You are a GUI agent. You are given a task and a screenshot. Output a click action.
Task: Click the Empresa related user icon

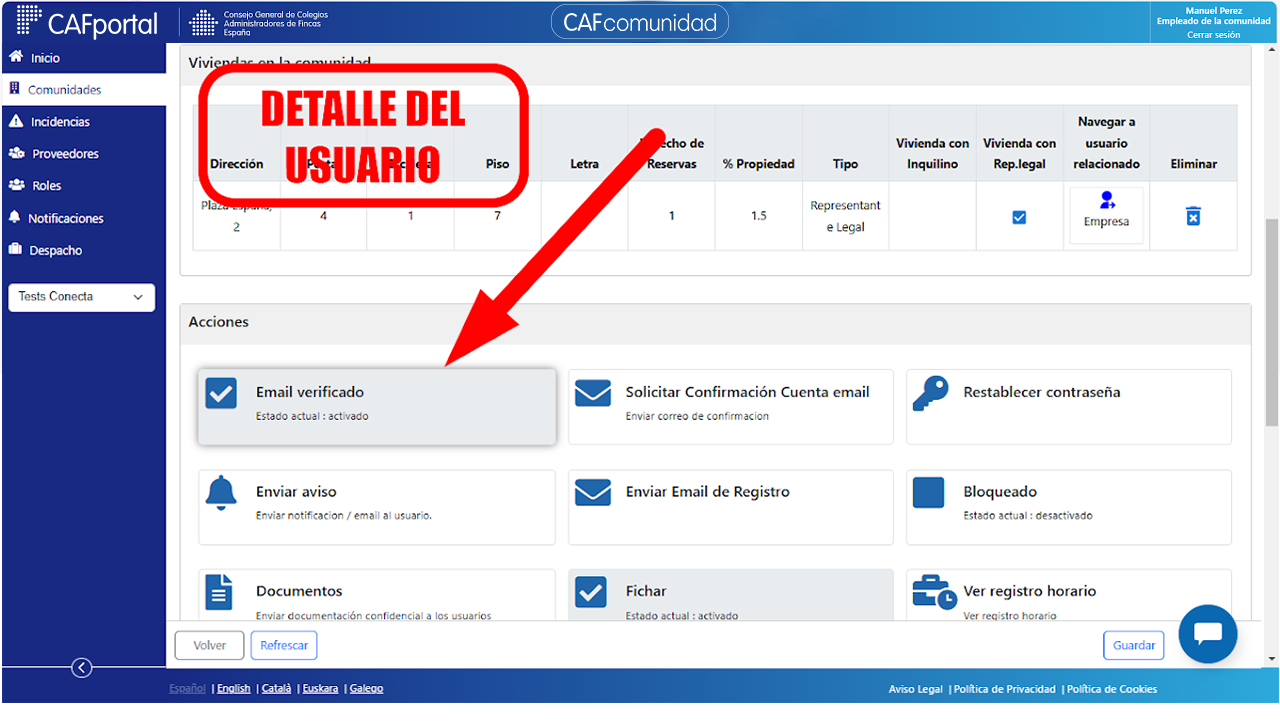1106,200
